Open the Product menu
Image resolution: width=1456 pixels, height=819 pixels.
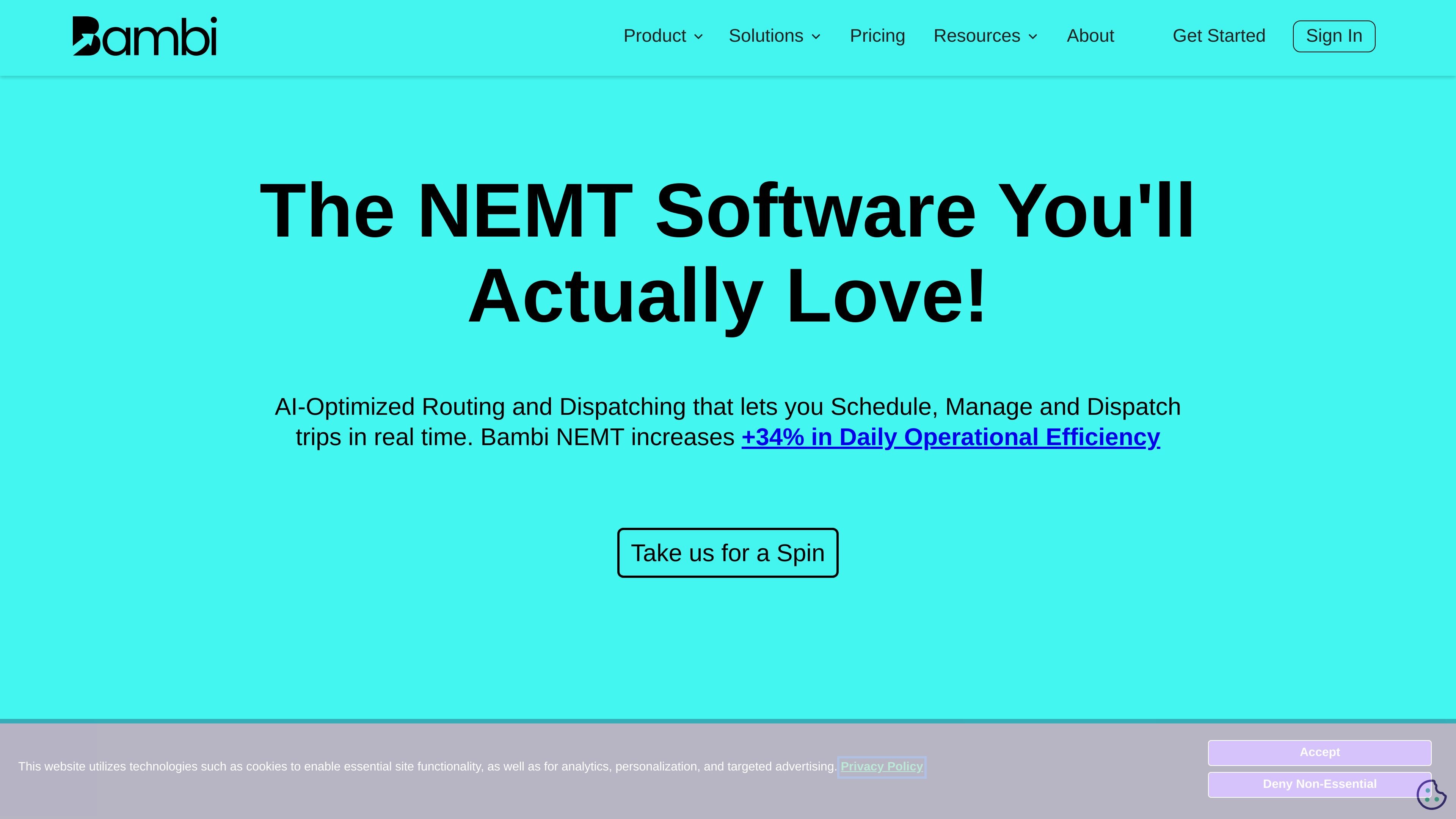click(654, 36)
